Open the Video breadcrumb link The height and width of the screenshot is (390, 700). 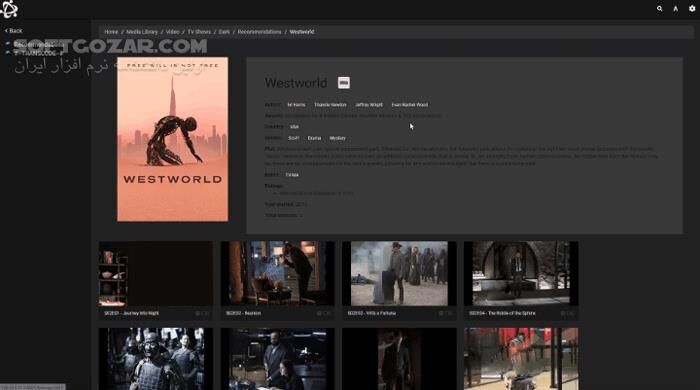coord(173,32)
